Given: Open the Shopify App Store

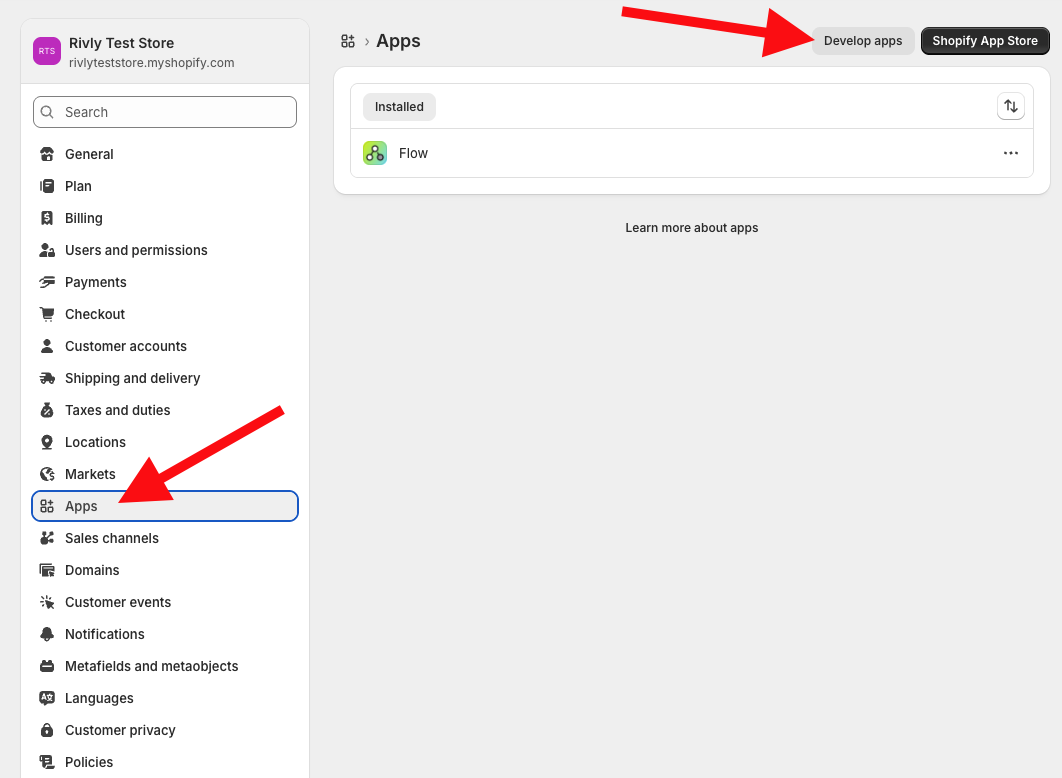Looking at the screenshot, I should [984, 41].
